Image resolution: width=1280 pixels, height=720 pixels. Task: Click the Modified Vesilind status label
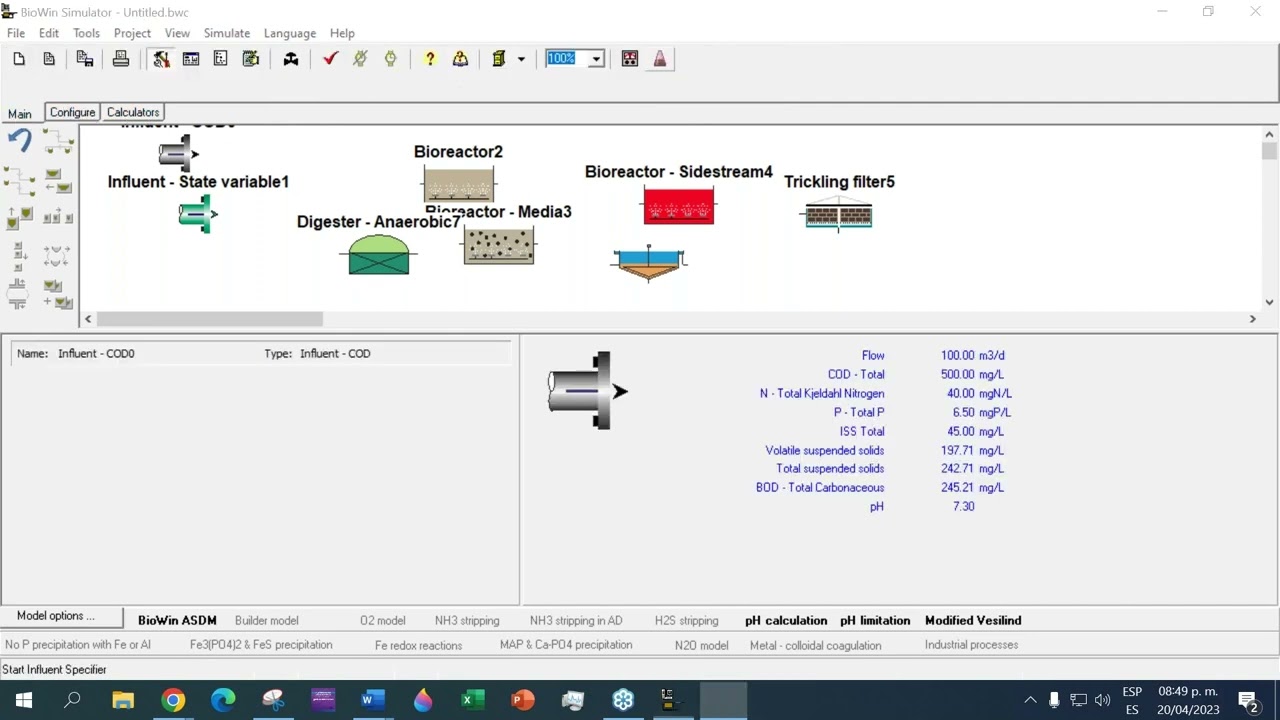tap(973, 620)
